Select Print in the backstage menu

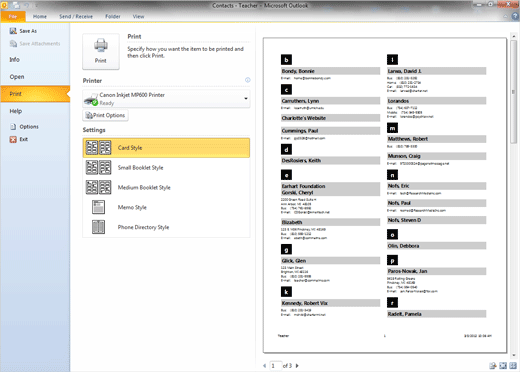click(x=35, y=94)
